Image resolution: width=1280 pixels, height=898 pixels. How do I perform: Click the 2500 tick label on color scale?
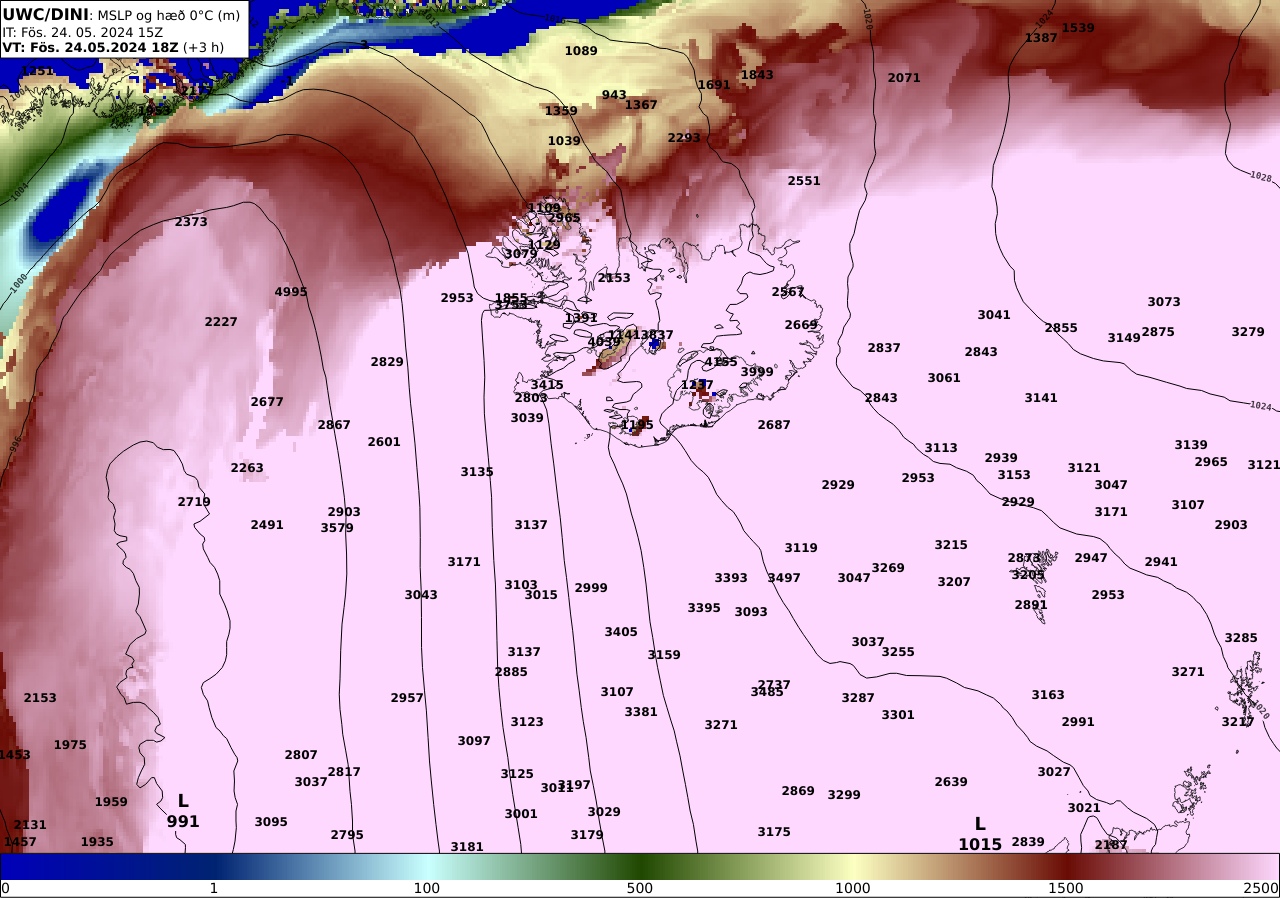click(x=1261, y=888)
